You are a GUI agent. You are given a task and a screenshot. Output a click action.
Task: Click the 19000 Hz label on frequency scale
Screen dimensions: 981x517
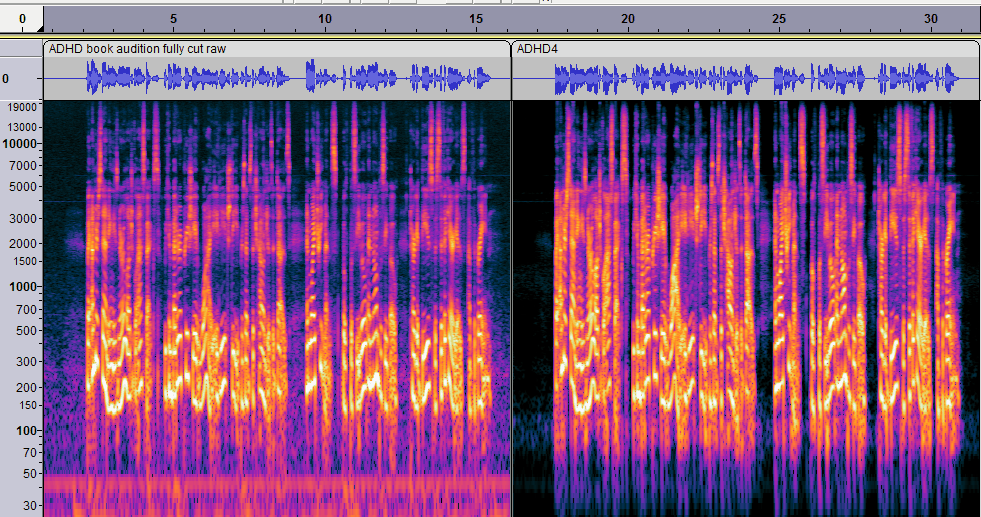click(22, 108)
